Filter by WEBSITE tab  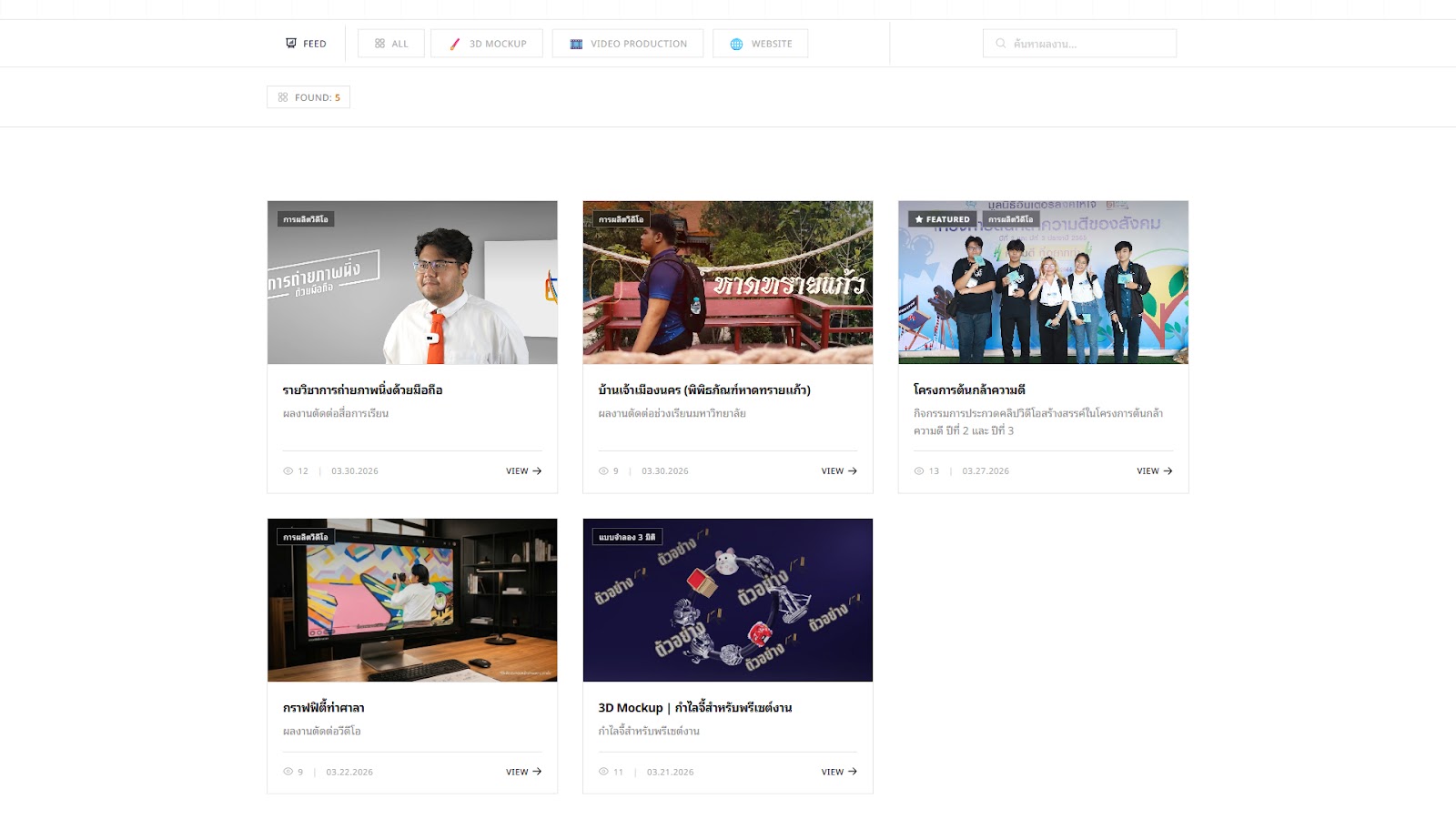coord(761,44)
